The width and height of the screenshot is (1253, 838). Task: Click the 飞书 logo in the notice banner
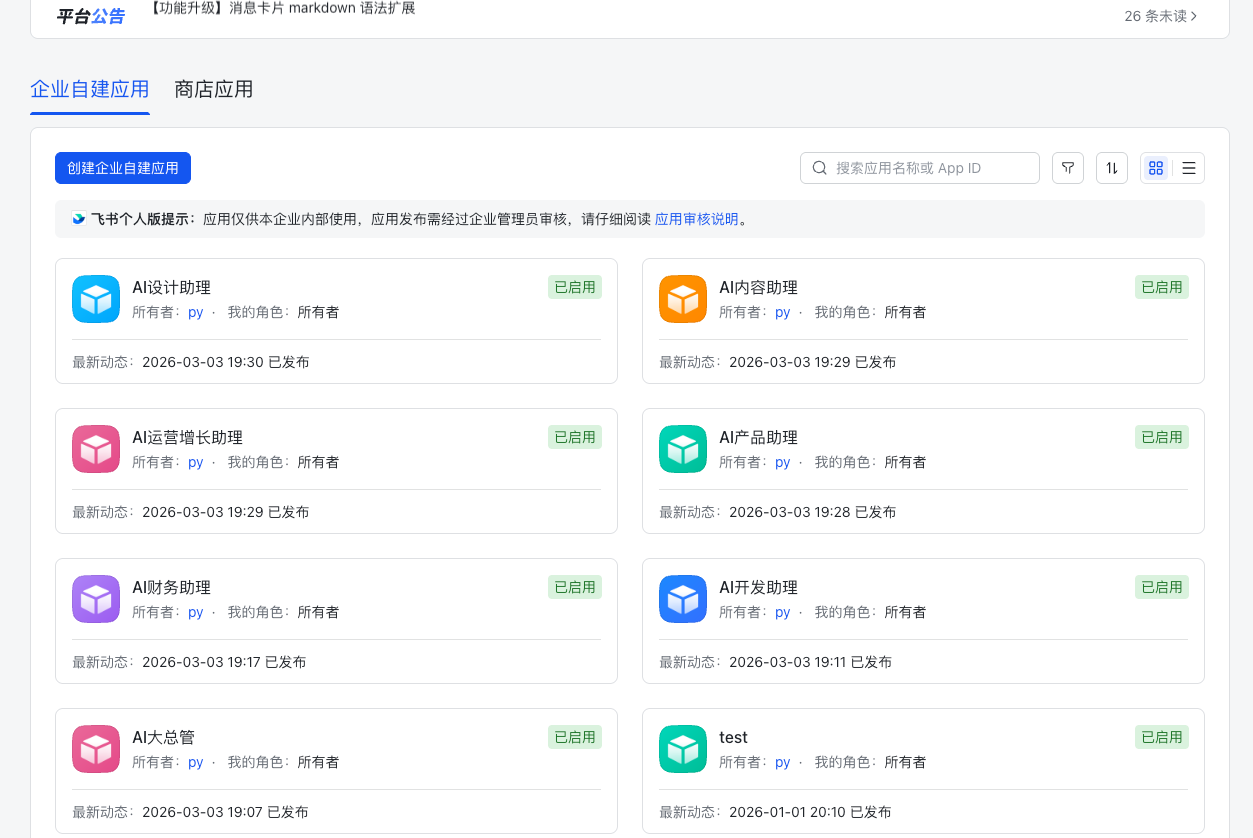pos(81,218)
